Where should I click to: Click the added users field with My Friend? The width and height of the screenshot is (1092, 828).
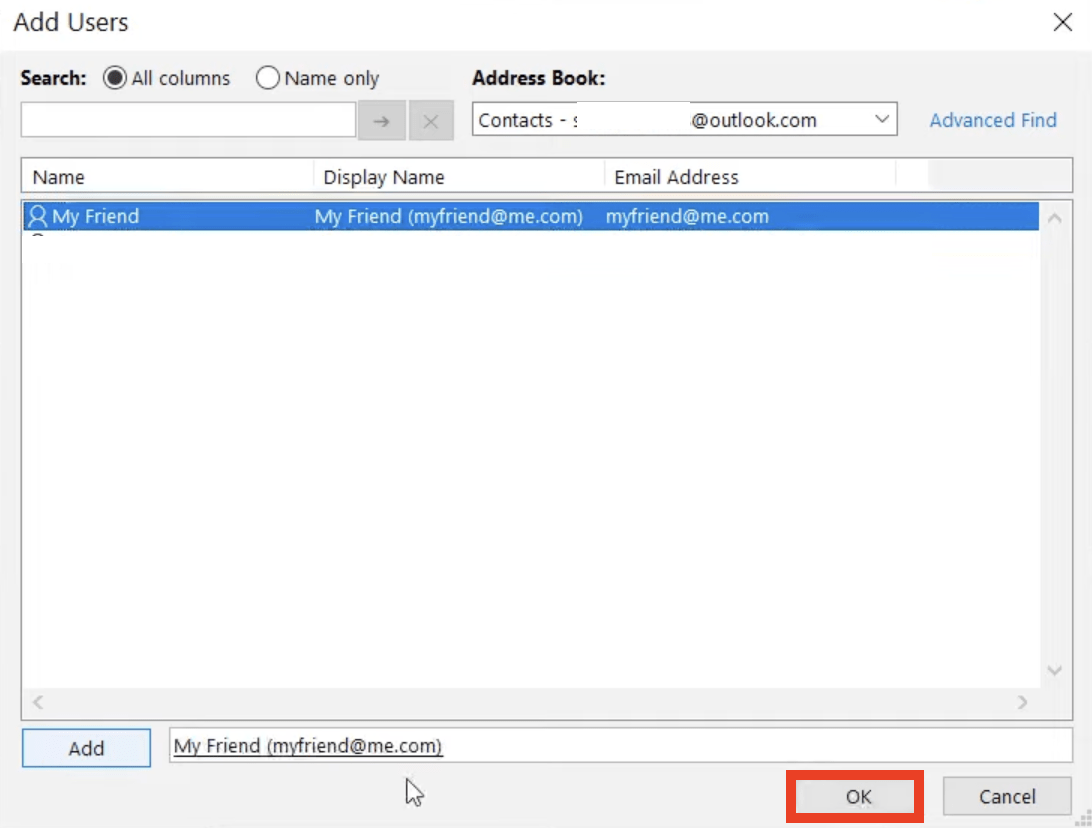621,745
